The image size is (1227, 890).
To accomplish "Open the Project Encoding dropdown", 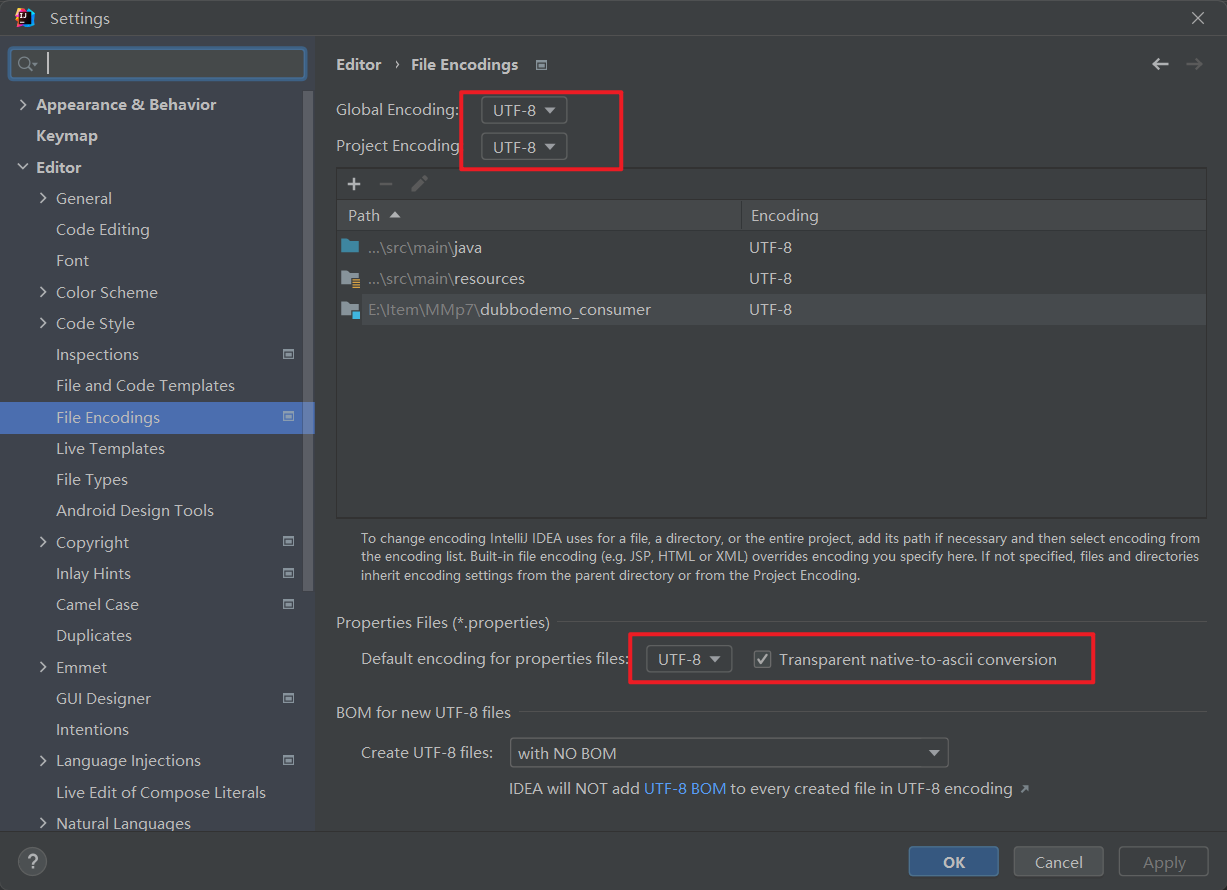I will pyautogui.click(x=524, y=147).
